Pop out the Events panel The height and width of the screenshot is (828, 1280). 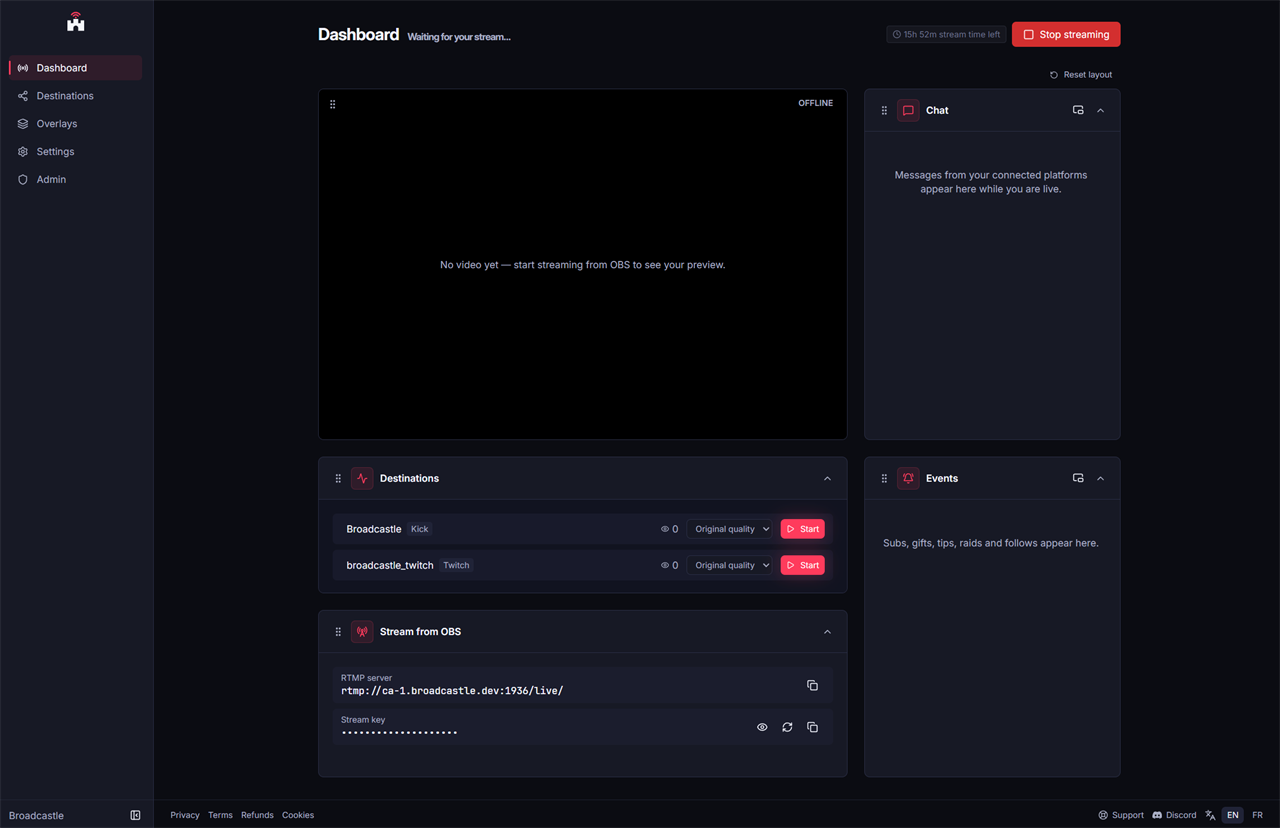[1078, 478]
